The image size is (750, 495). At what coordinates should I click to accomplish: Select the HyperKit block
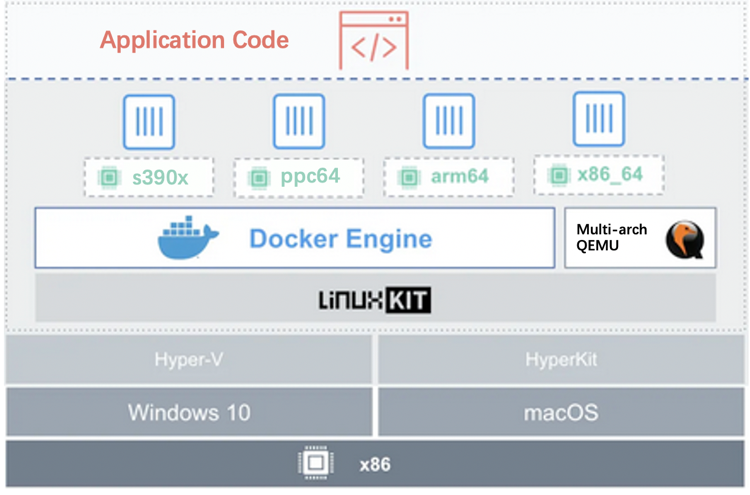(561, 360)
